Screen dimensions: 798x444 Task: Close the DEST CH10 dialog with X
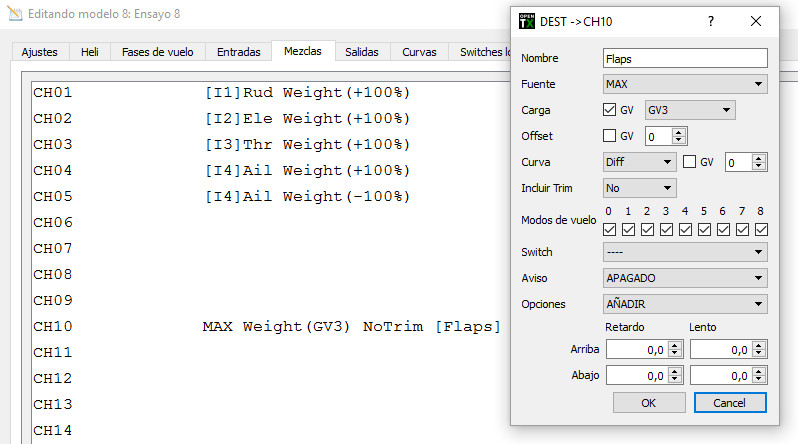tap(756, 21)
